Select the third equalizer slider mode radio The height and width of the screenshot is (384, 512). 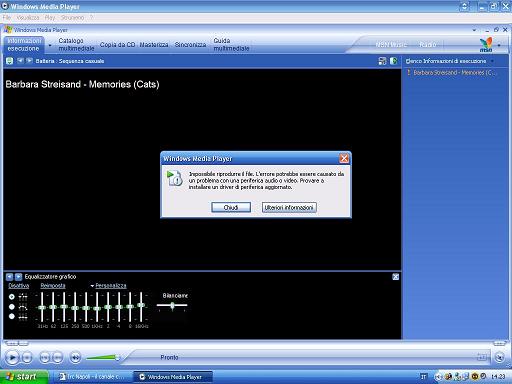[12, 316]
